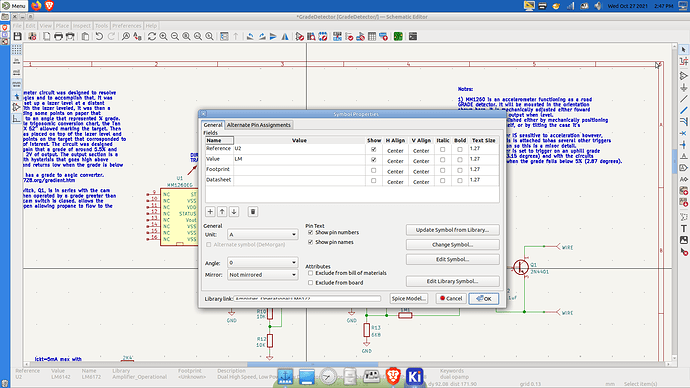The height and width of the screenshot is (388, 690).
Task: Uncheck Show pin names
Action: pos(311,242)
